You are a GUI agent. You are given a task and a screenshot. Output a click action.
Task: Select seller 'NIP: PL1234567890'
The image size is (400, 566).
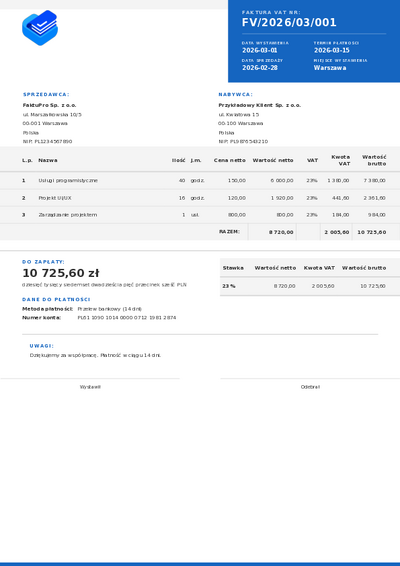47,142
